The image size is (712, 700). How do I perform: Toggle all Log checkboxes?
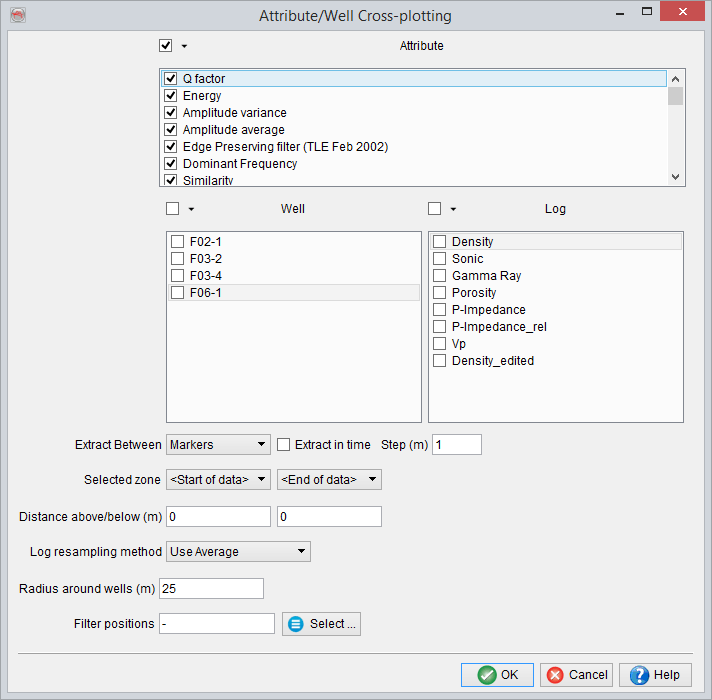coord(434,209)
